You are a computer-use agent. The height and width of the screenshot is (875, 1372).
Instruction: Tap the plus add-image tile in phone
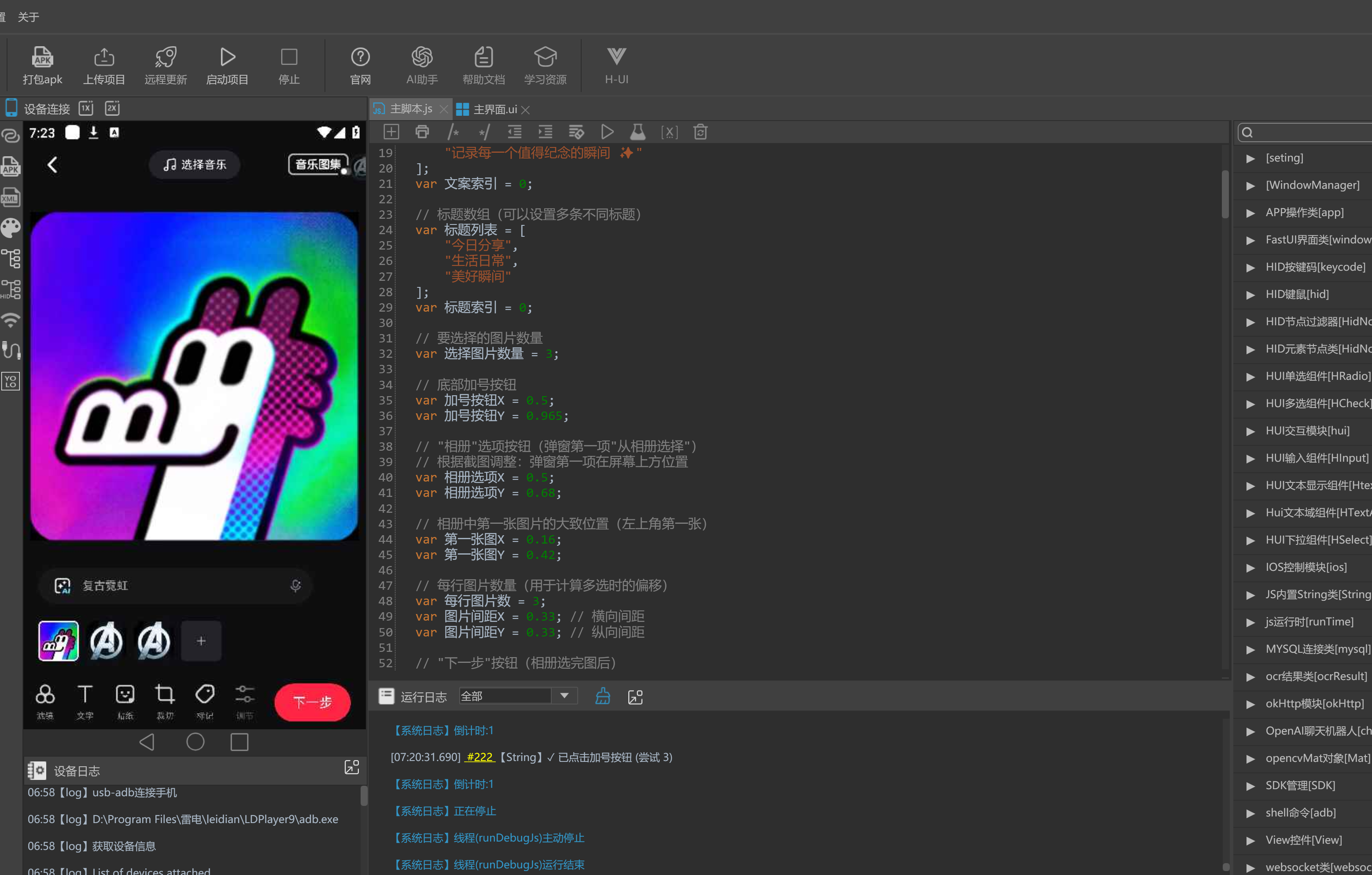point(201,641)
